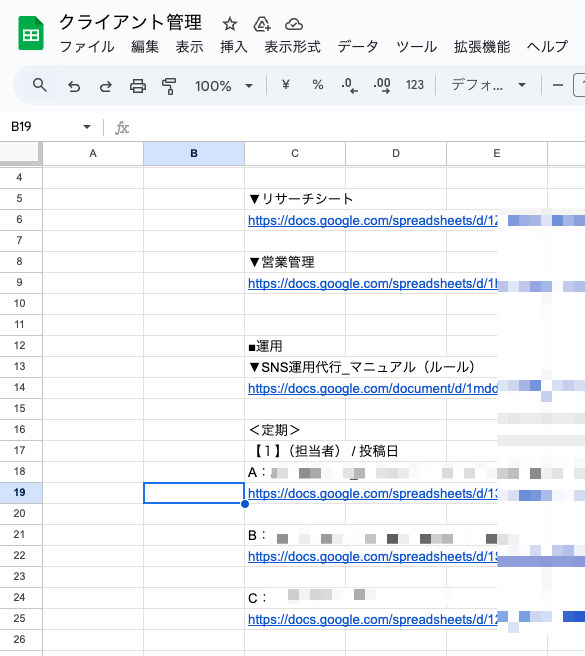Select column C header
Viewport: 585px width, 656px height.
(x=295, y=154)
